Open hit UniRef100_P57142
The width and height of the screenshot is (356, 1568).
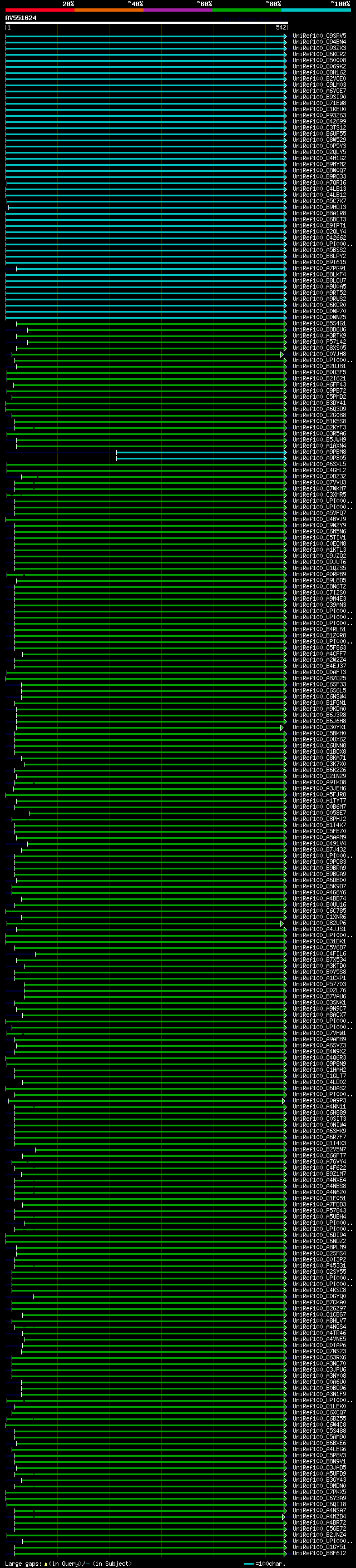click(319, 342)
